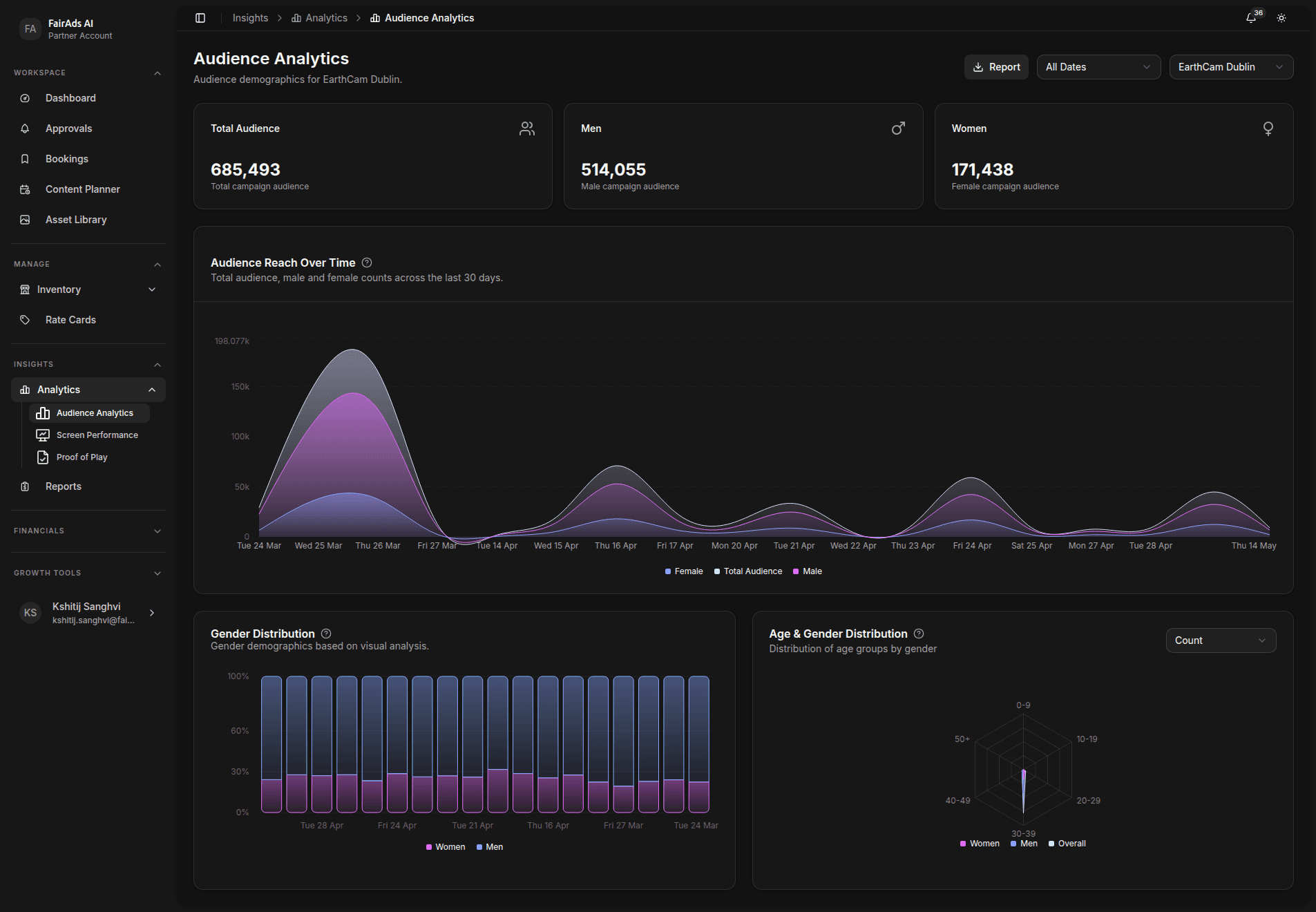
Task: Open Approvals page
Action: coord(88,129)
